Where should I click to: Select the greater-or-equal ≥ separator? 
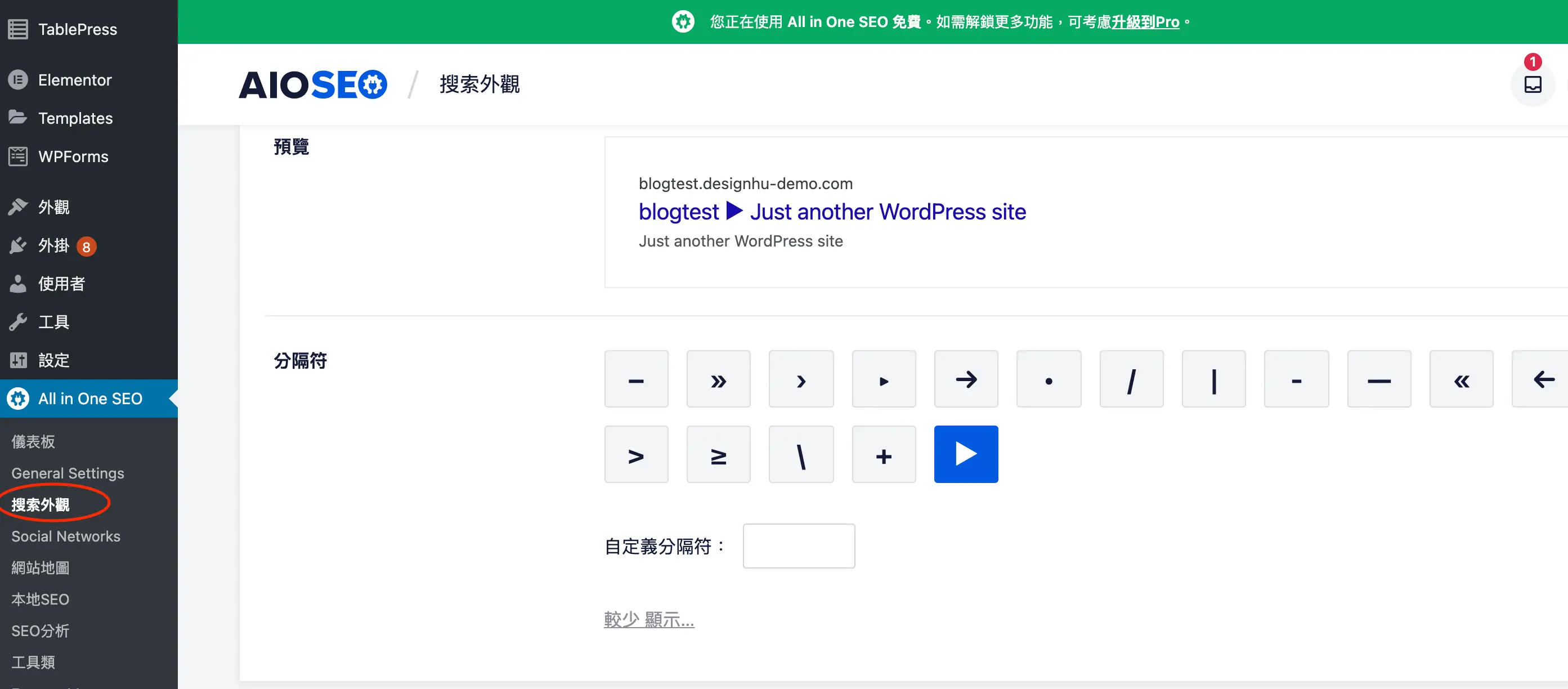718,454
